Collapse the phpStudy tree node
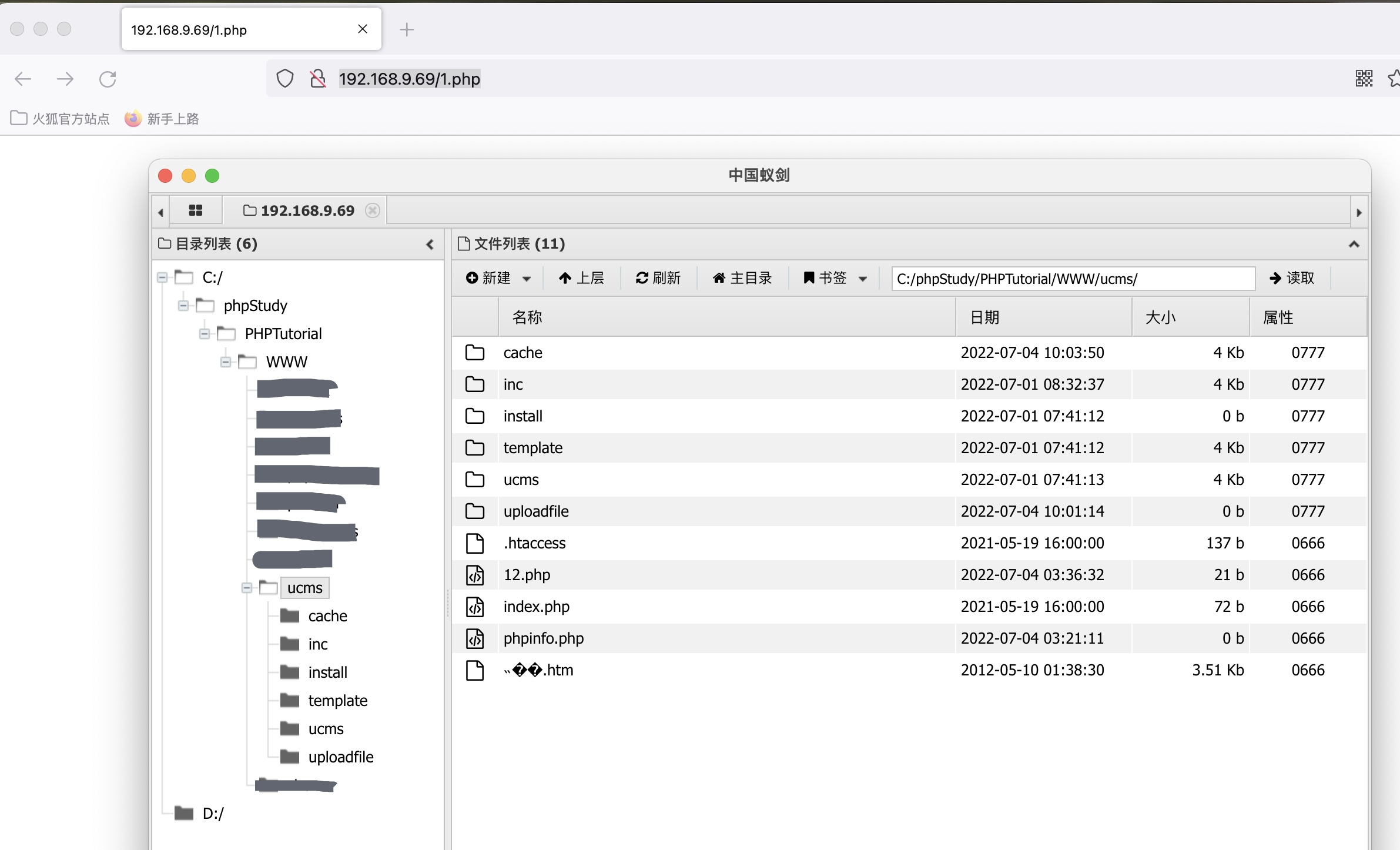Image resolution: width=1400 pixels, height=850 pixels. point(183,305)
